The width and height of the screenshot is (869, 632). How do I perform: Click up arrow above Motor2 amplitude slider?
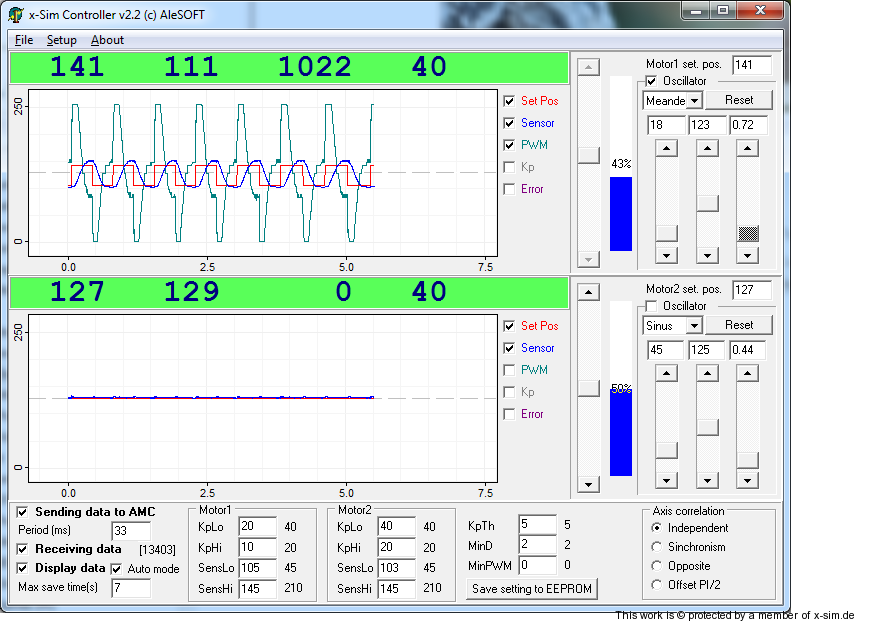(666, 372)
